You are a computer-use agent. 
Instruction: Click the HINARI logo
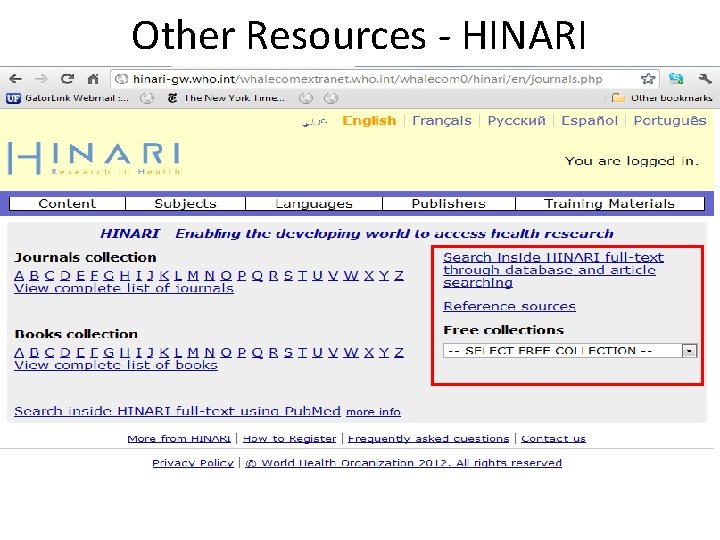point(94,158)
